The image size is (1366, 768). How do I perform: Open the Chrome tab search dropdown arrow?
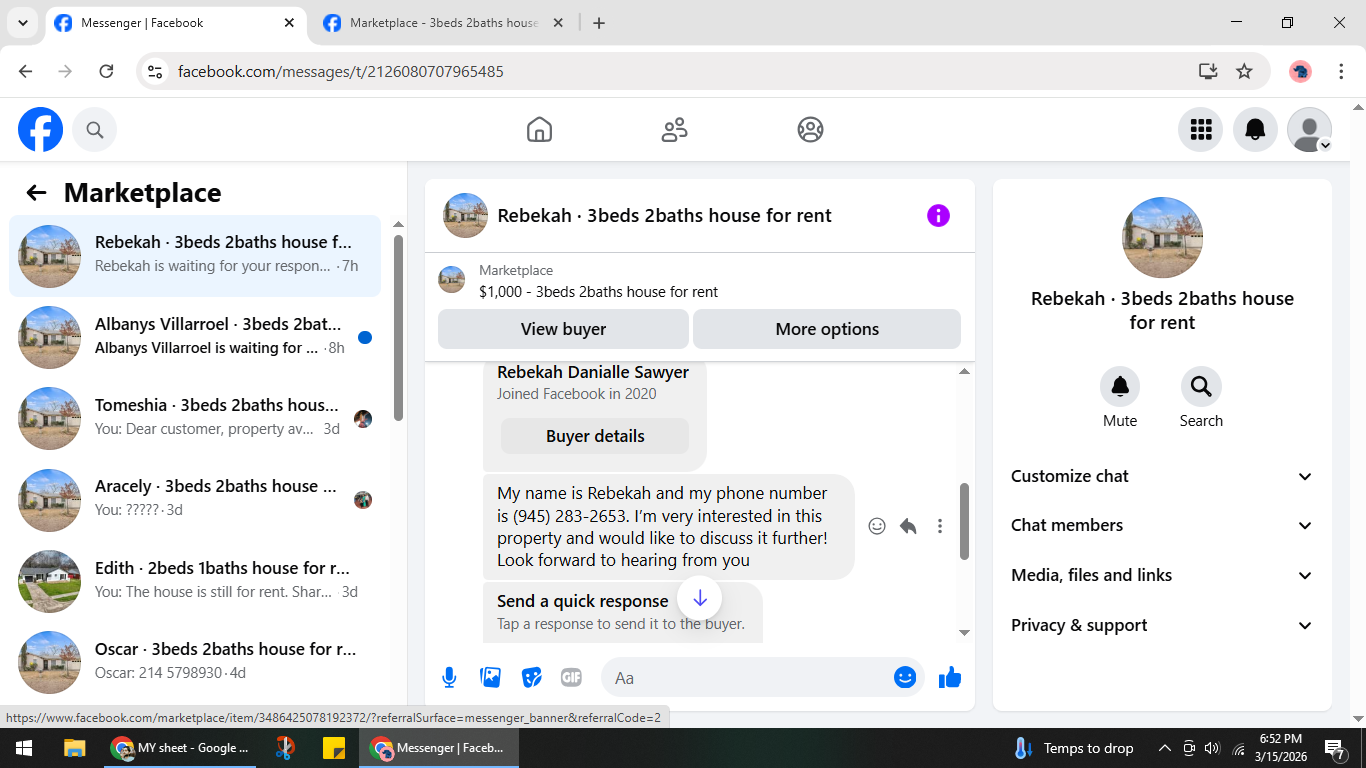[x=22, y=23]
